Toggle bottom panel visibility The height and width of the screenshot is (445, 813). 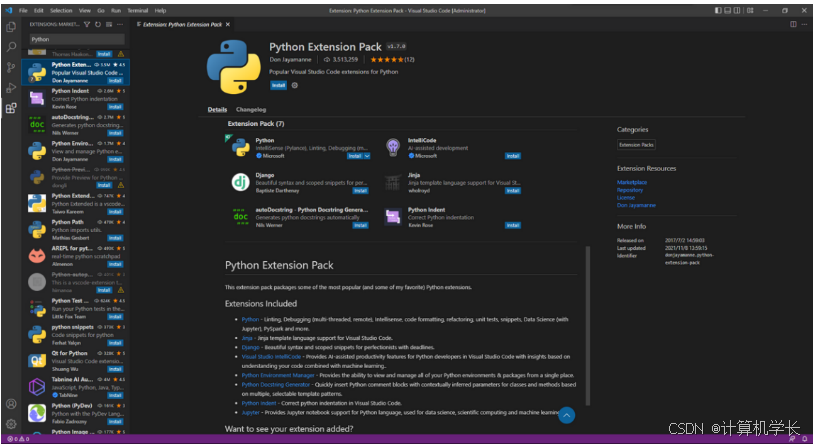point(727,10)
